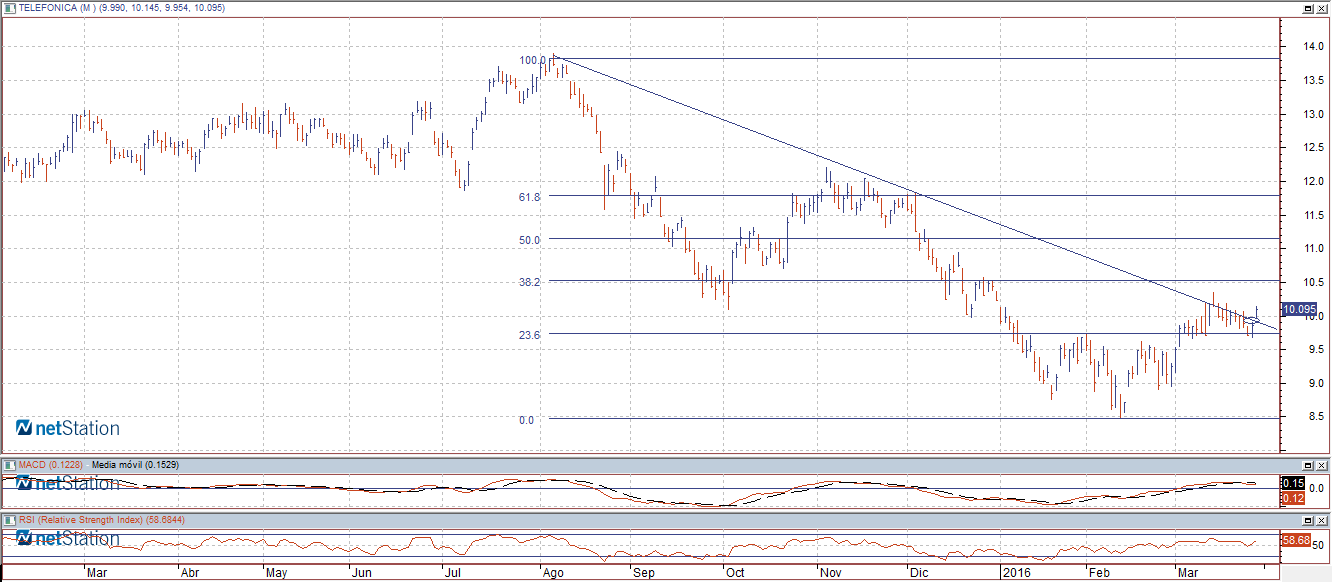Click the RSI panel's indicator icon
1332x582 pixels.
coord(9,521)
